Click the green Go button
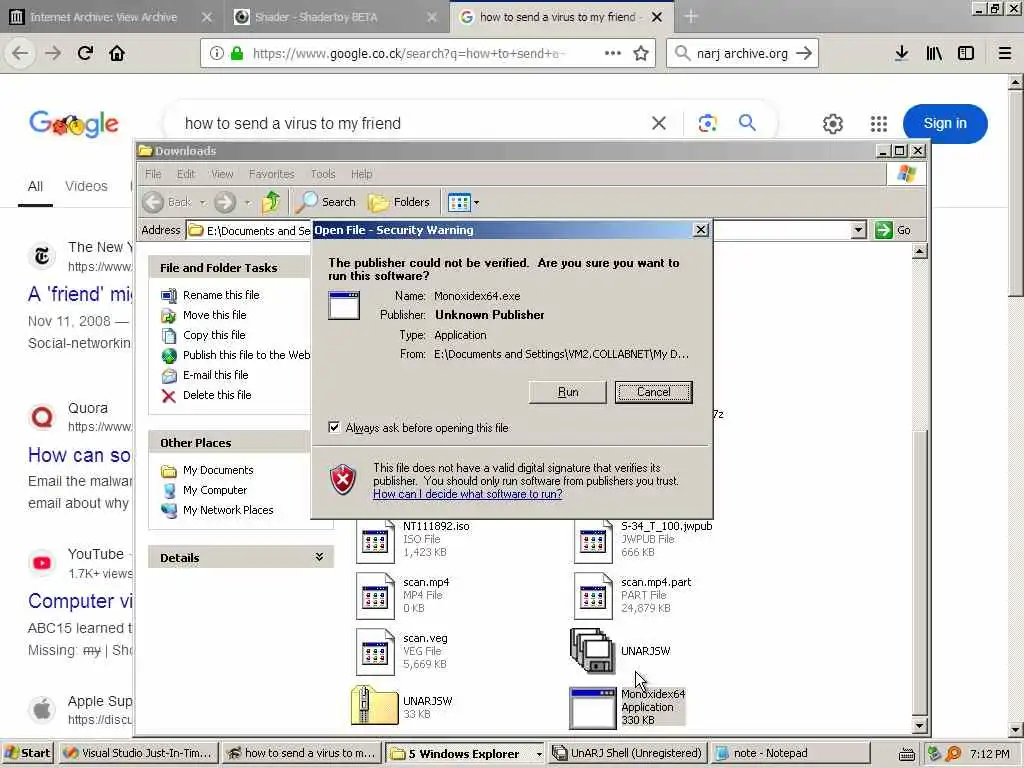Viewport: 1024px width, 768px height. [893, 230]
